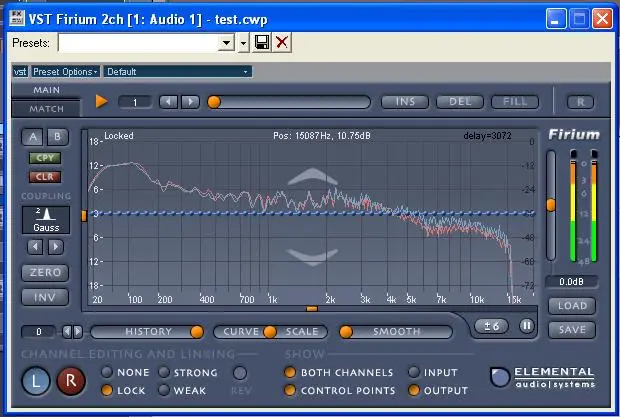The height and width of the screenshot is (417, 620).
Task: Click the orange marker below the frequency axis
Action: click(312, 309)
